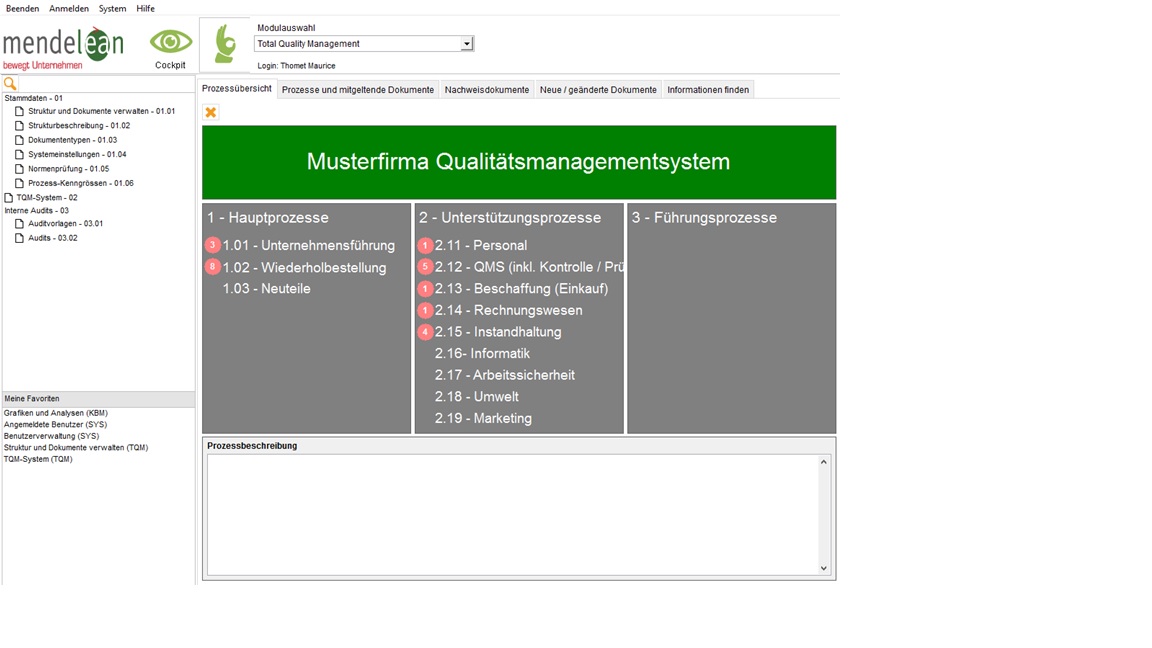Open the Cockpit eye icon
This screenshot has width=1152, height=648.
170,43
